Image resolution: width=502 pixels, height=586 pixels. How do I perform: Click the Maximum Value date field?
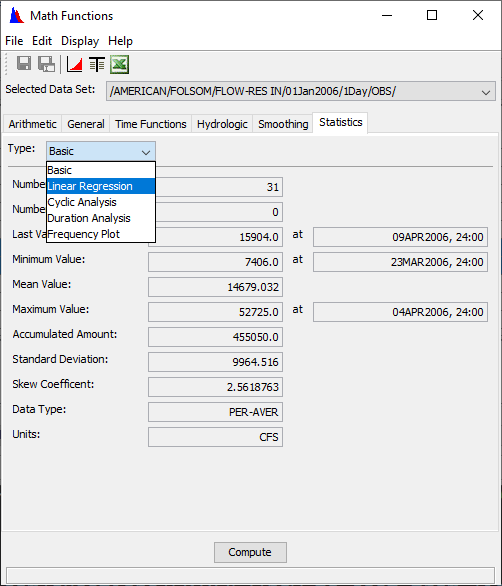tap(400, 312)
